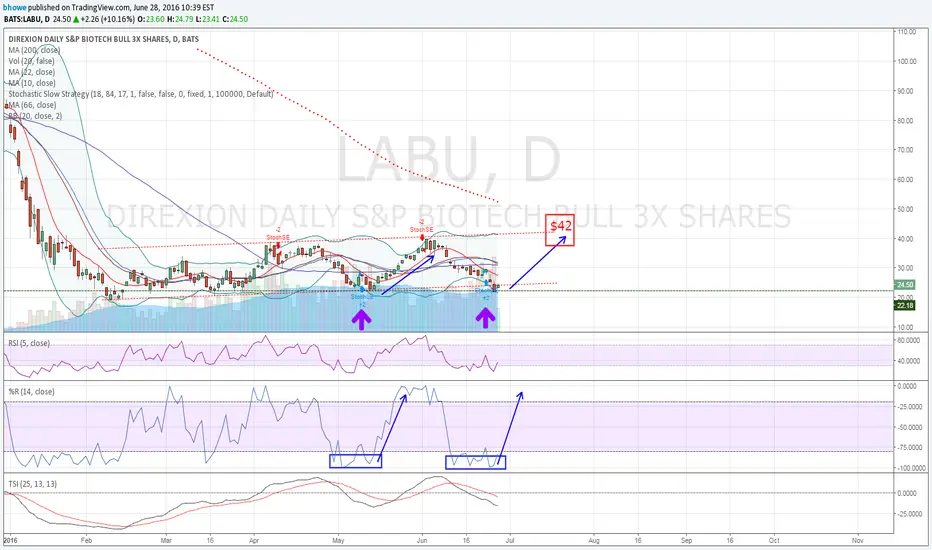Click the Aug date axis label
The height and width of the screenshot is (550, 932).
click(x=594, y=540)
